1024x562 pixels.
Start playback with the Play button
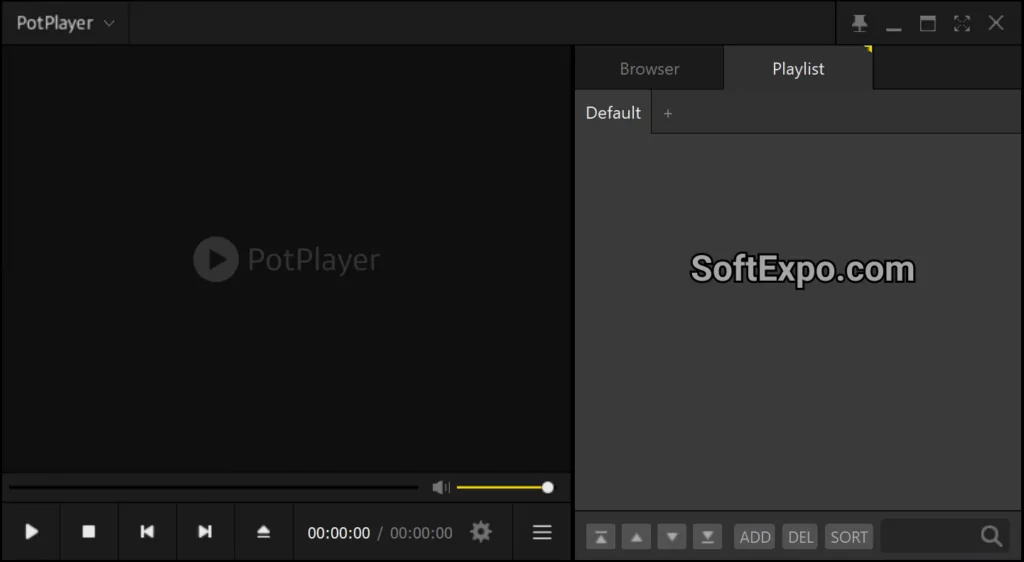coord(31,532)
